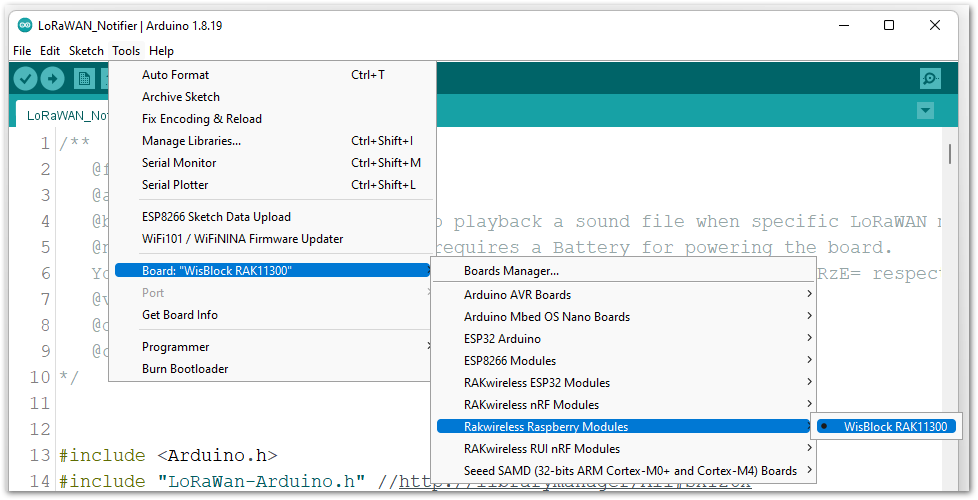Open the tab dropdown arrow button
The height and width of the screenshot is (500, 978).
pyautogui.click(x=926, y=111)
